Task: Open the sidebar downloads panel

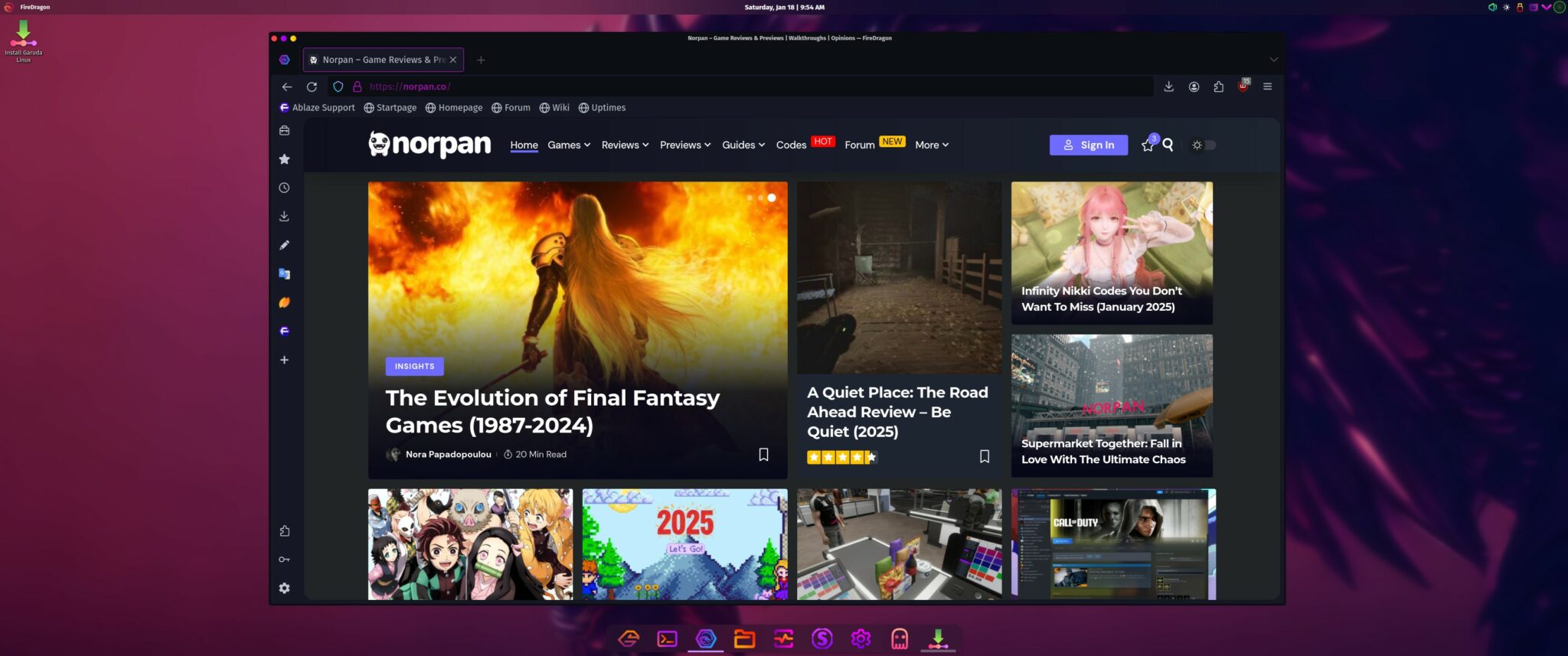Action: coord(284,217)
